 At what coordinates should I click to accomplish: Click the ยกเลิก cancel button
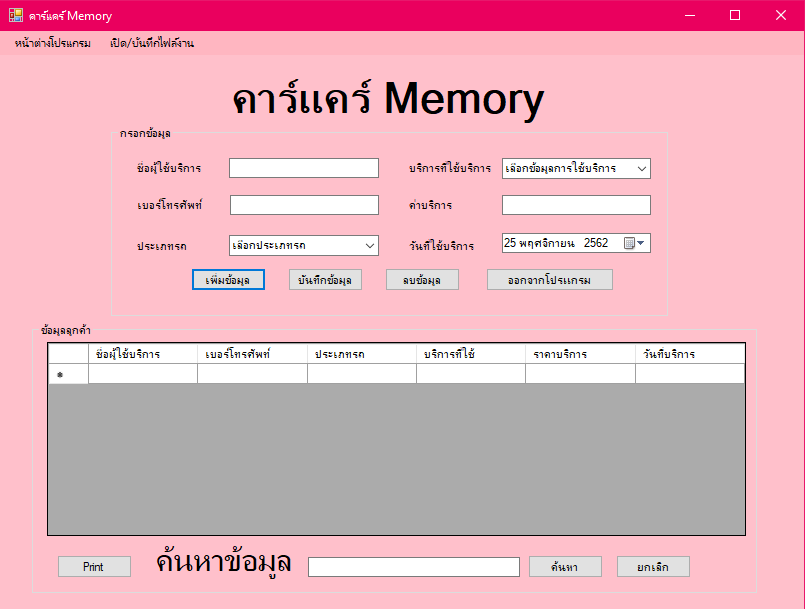pos(653,567)
